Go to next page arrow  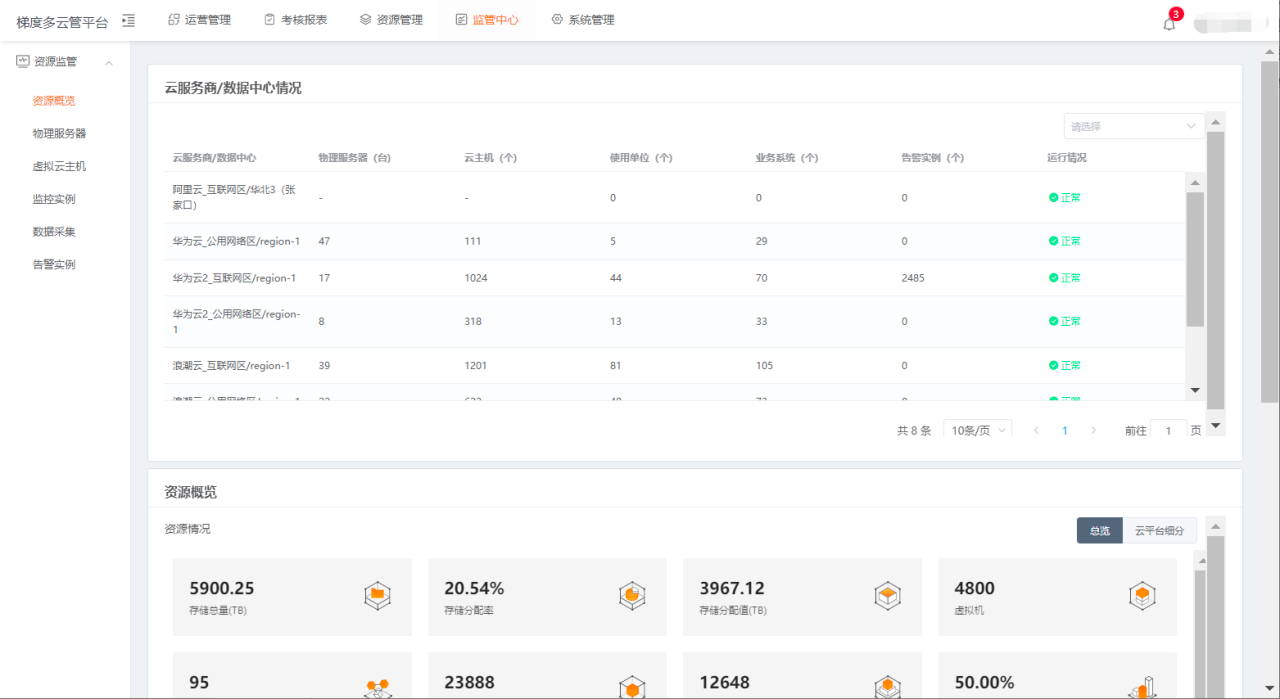click(x=1093, y=430)
